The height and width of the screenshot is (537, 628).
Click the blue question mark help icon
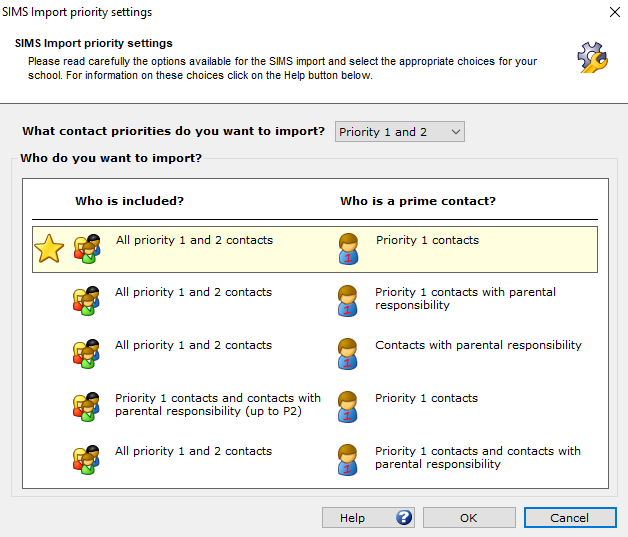pos(404,517)
